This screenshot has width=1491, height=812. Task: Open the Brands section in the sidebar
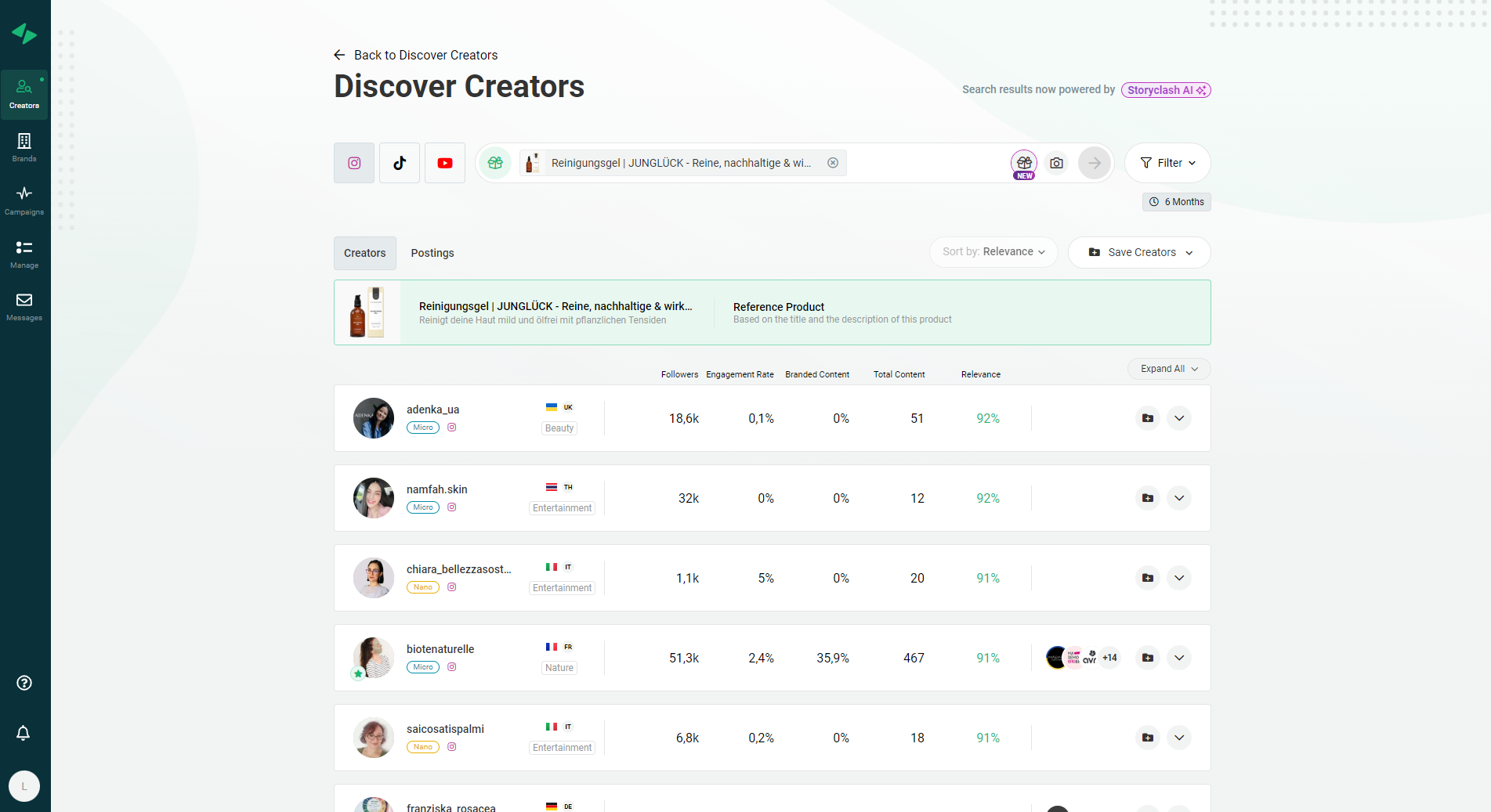(x=24, y=146)
